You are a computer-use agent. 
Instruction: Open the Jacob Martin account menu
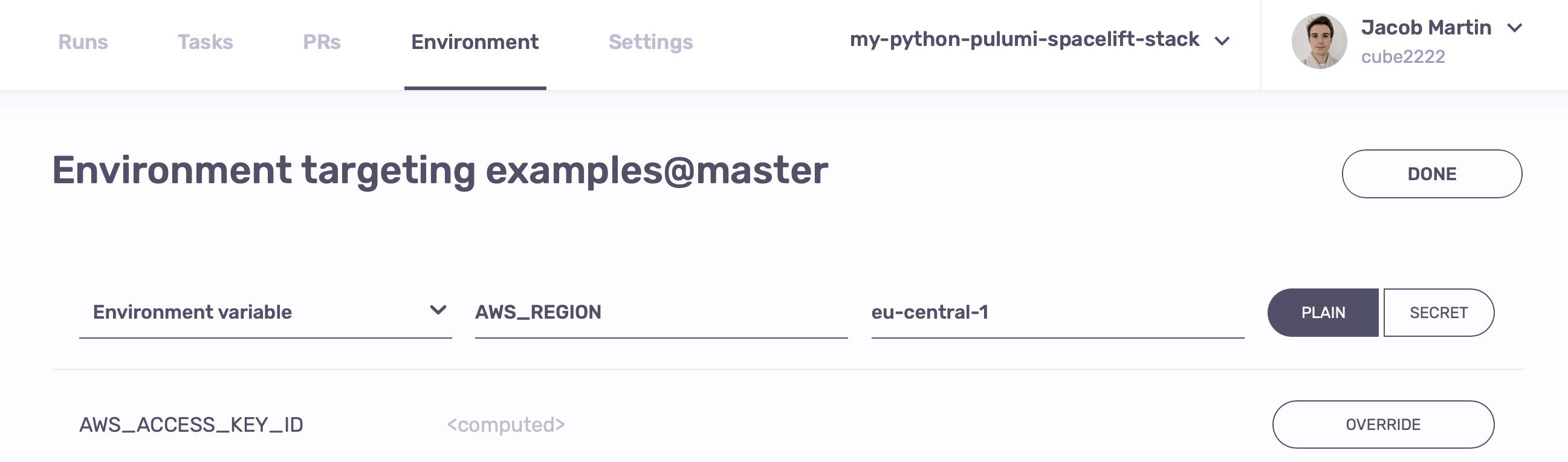click(1427, 27)
